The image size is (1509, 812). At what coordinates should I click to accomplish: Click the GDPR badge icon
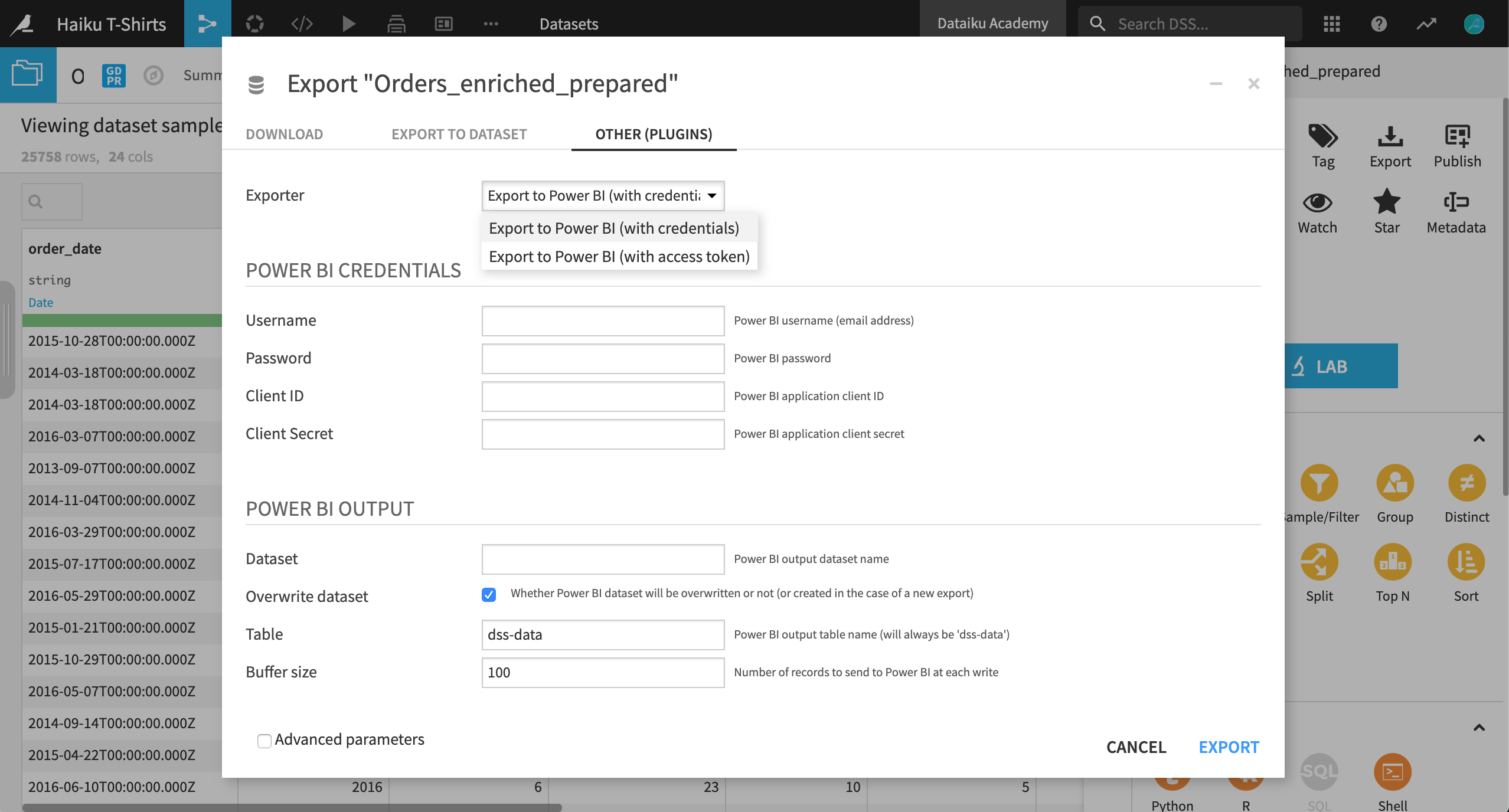(x=114, y=76)
